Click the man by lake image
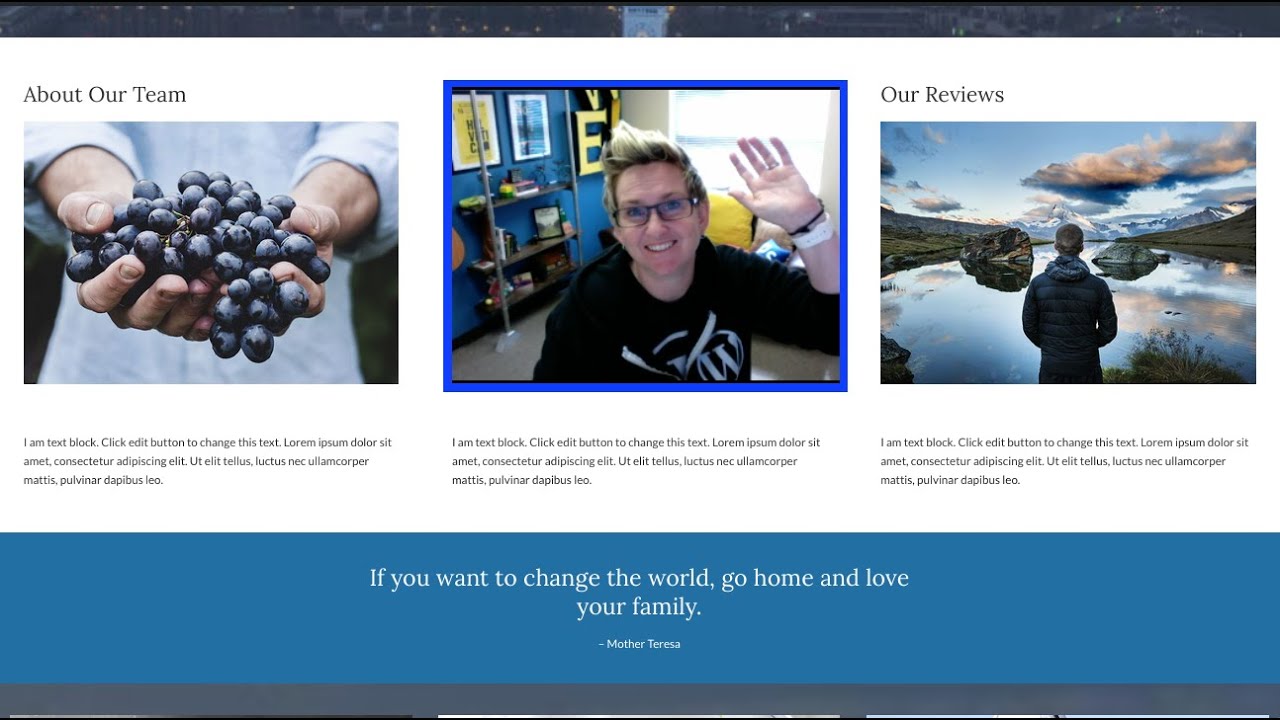This screenshot has height=720, width=1280. click(x=1068, y=253)
